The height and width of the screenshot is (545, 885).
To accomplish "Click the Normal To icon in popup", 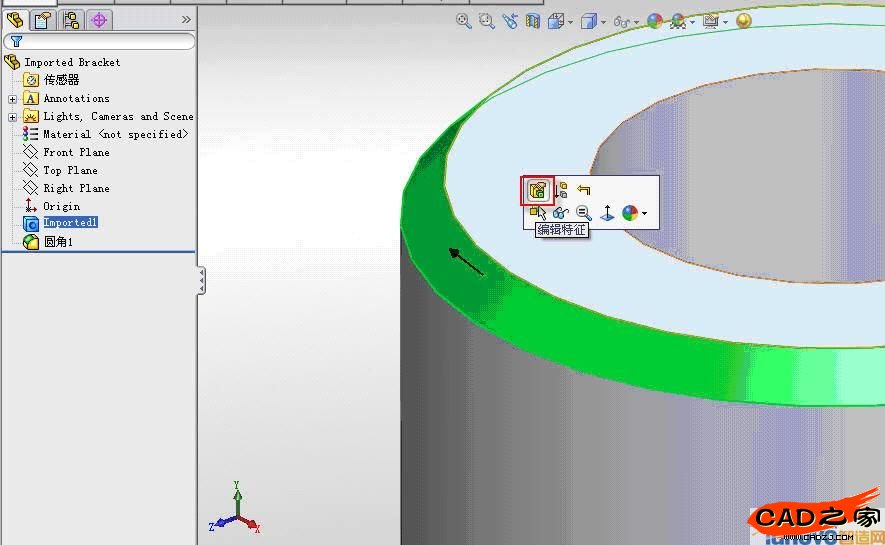I will [x=607, y=213].
